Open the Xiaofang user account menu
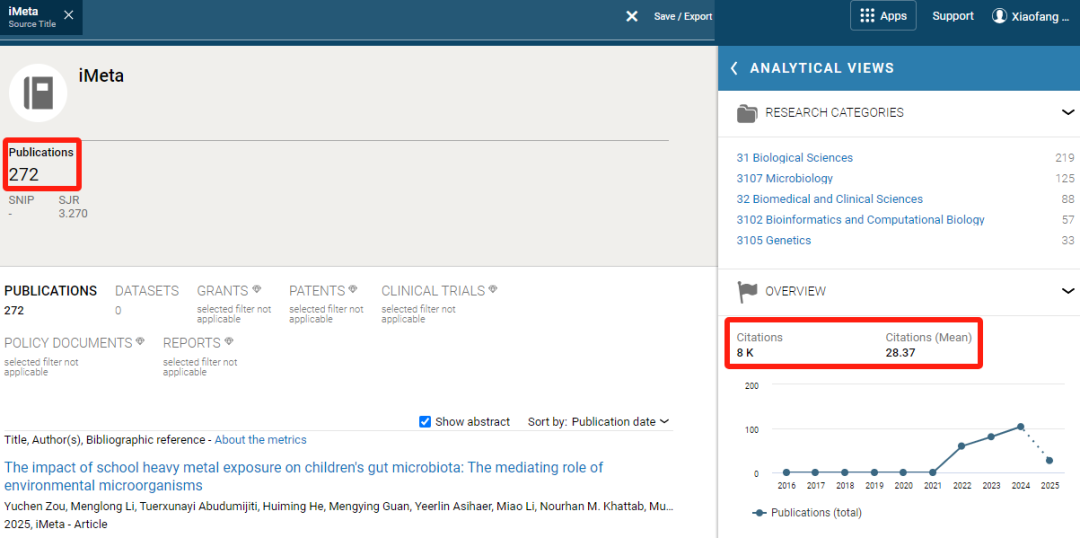Viewport: 1080px width, 538px height. pyautogui.click(x=1030, y=17)
